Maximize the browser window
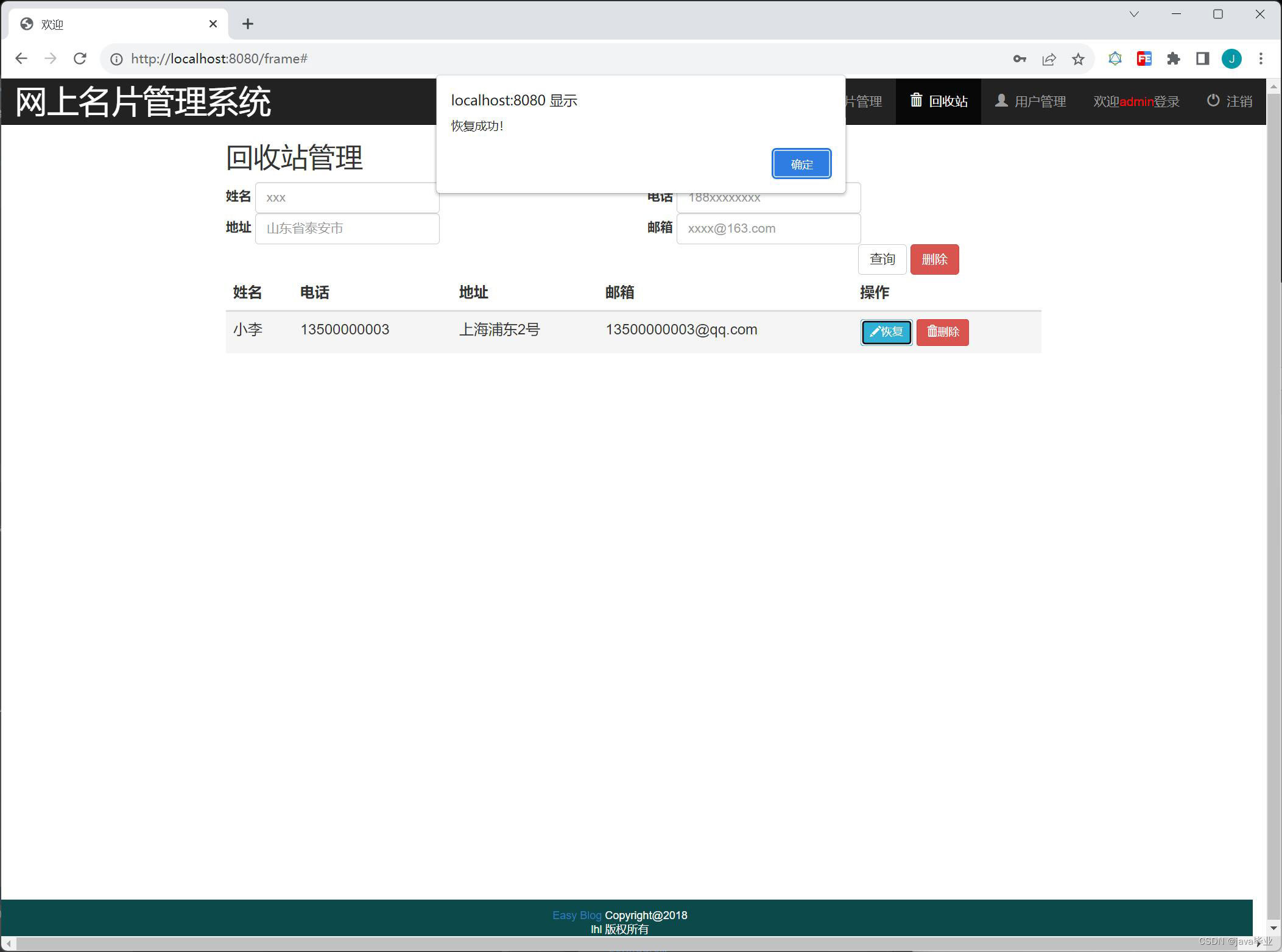The height and width of the screenshot is (952, 1282). pyautogui.click(x=1218, y=14)
